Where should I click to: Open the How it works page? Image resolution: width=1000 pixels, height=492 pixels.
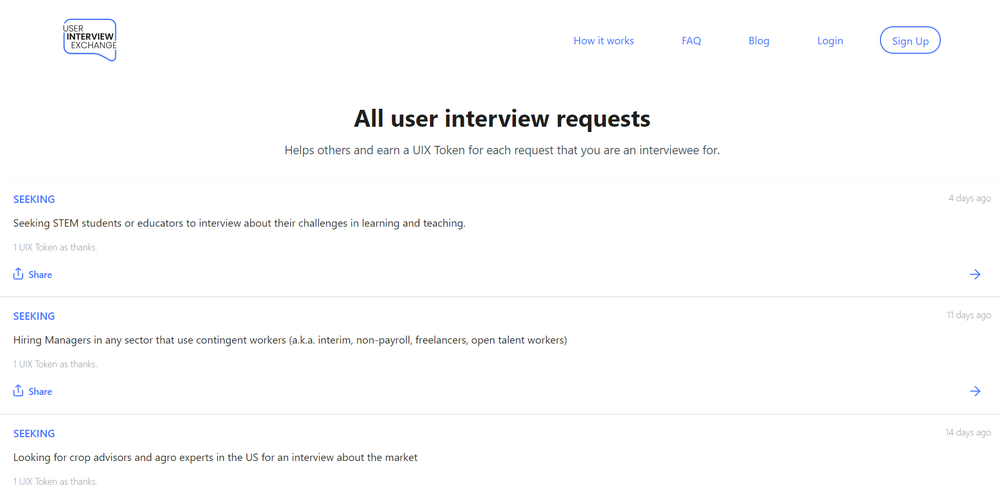pos(603,41)
